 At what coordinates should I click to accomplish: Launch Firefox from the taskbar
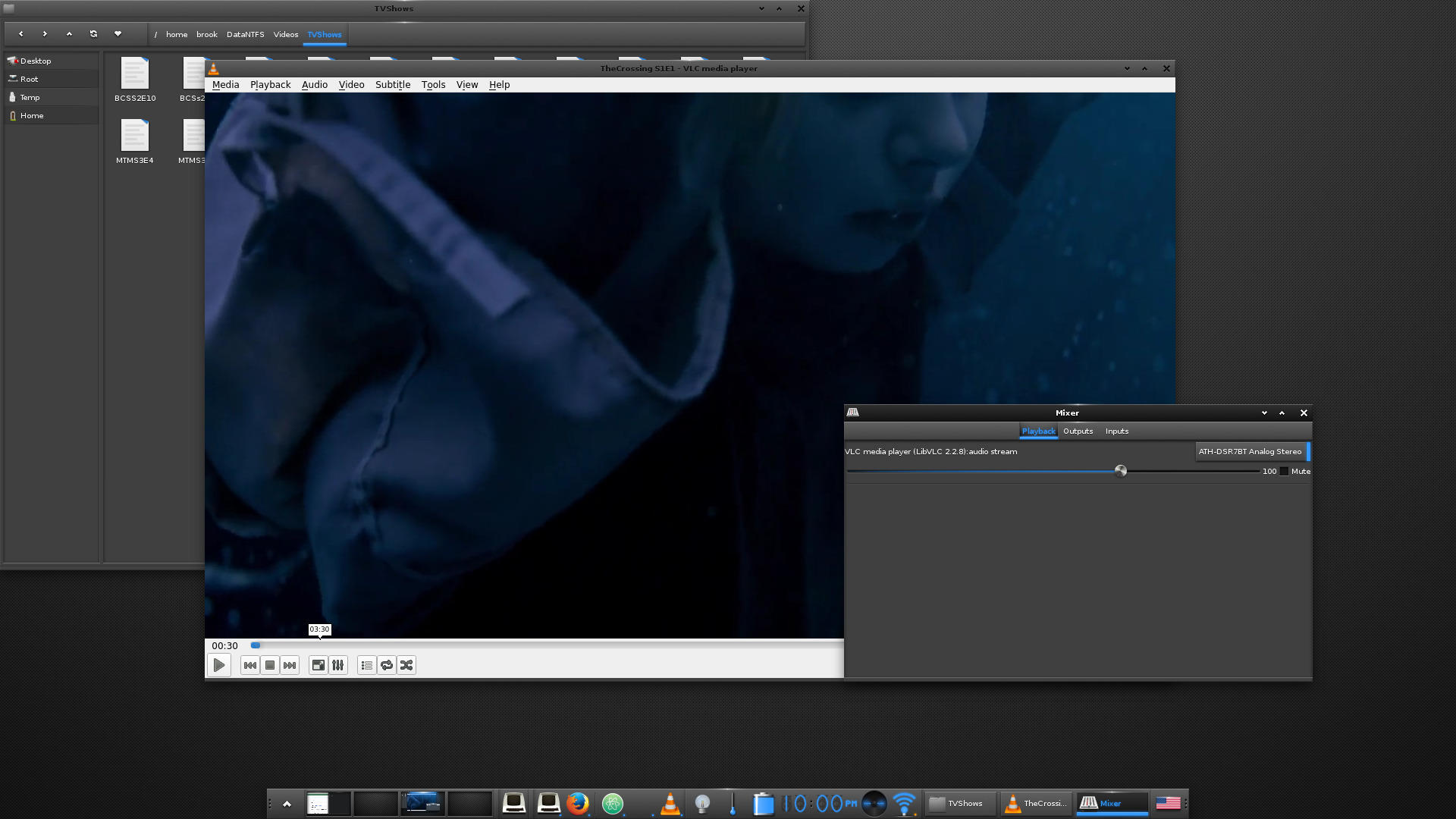point(578,803)
